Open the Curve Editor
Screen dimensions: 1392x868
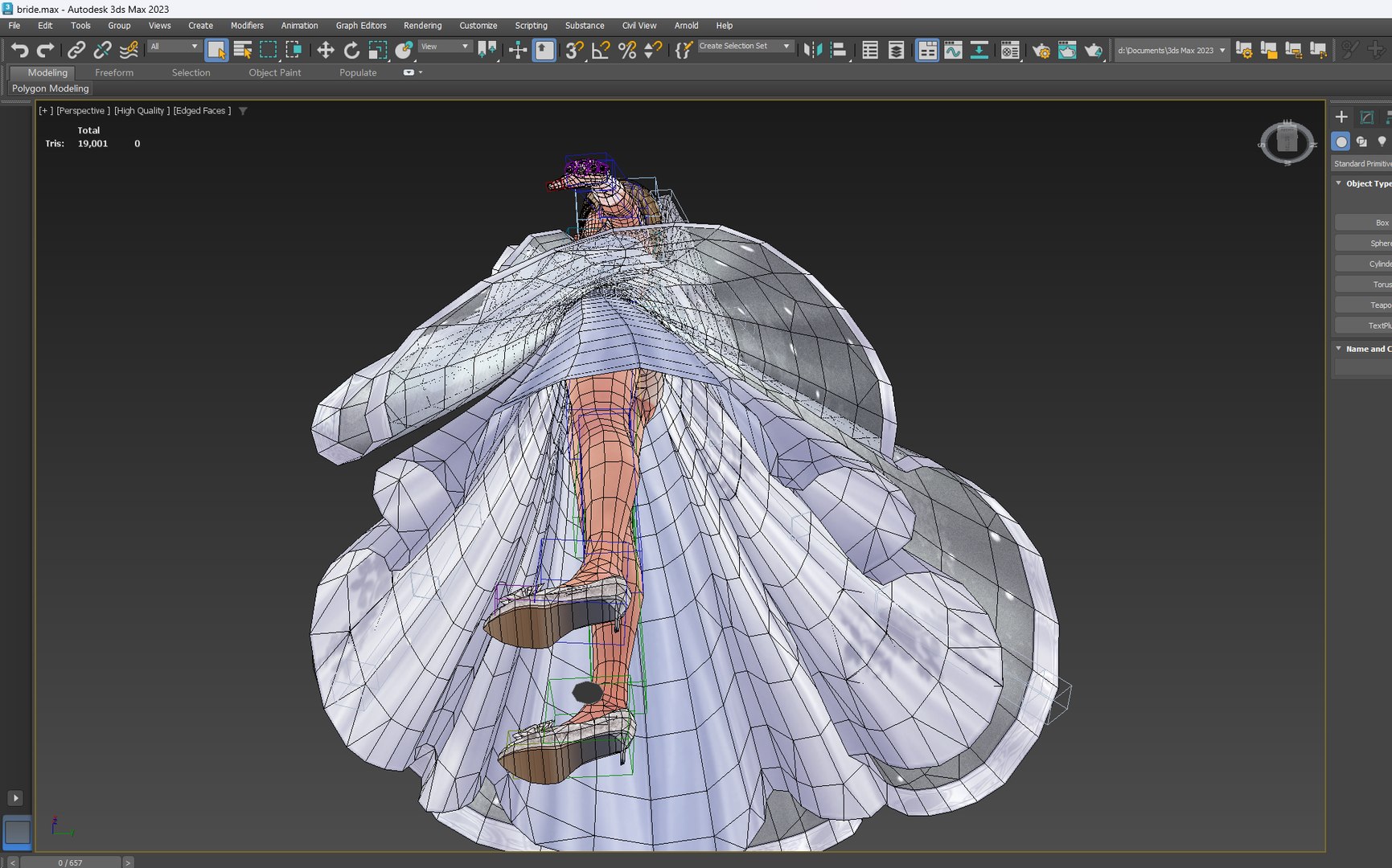point(953,51)
